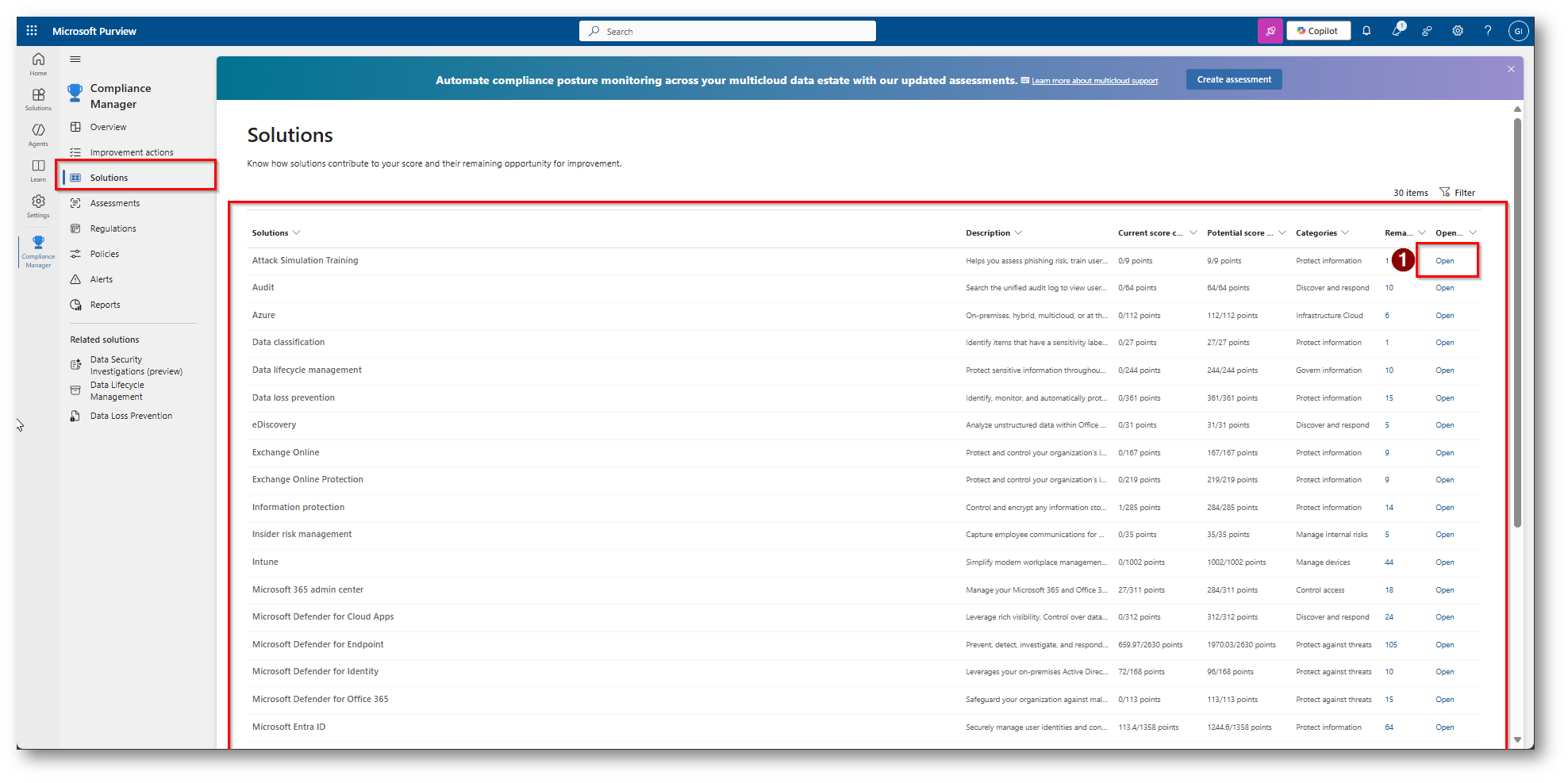
Task: Open Improvement actions in the navigation
Action: point(132,152)
